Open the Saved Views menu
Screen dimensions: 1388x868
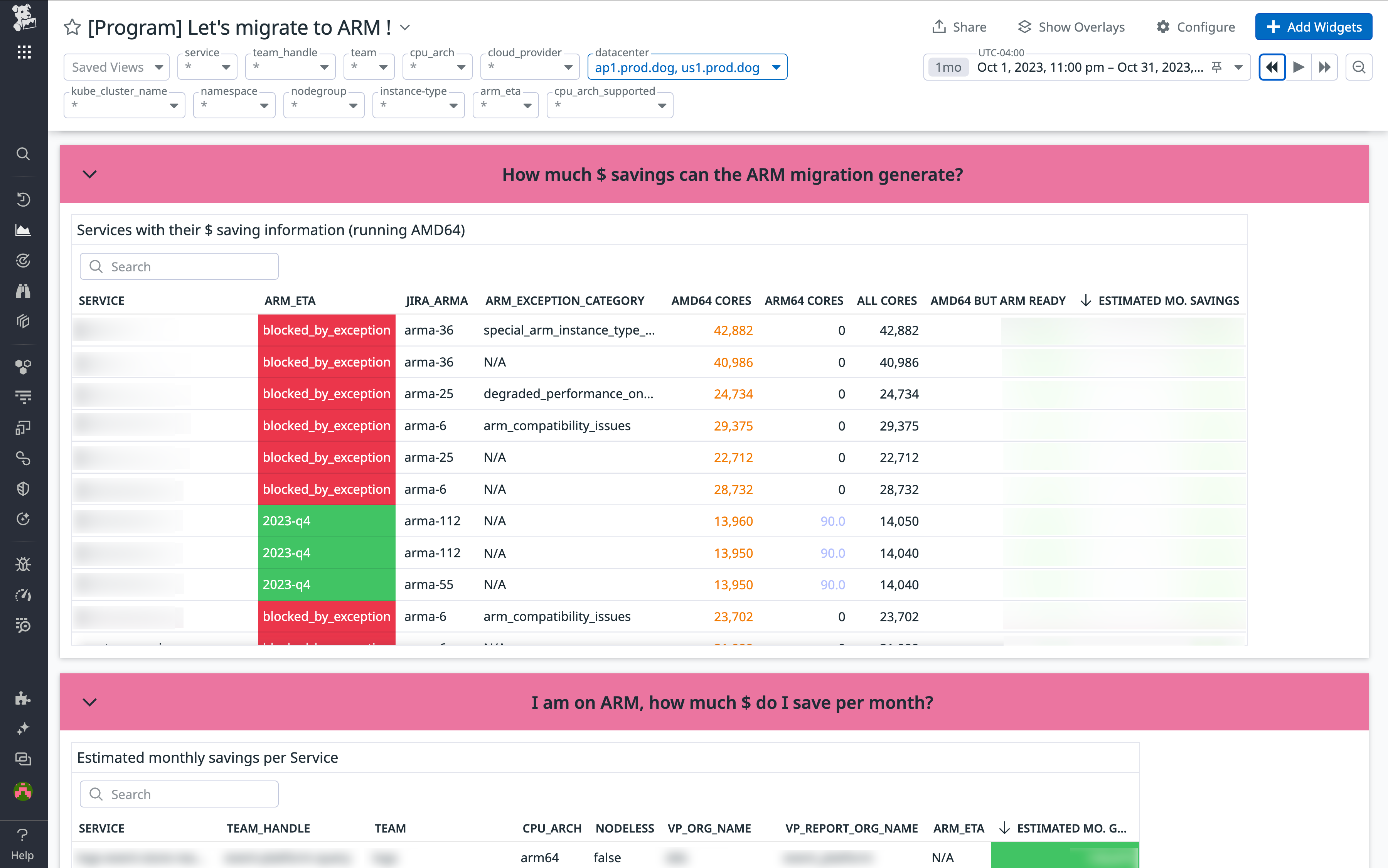(x=116, y=67)
